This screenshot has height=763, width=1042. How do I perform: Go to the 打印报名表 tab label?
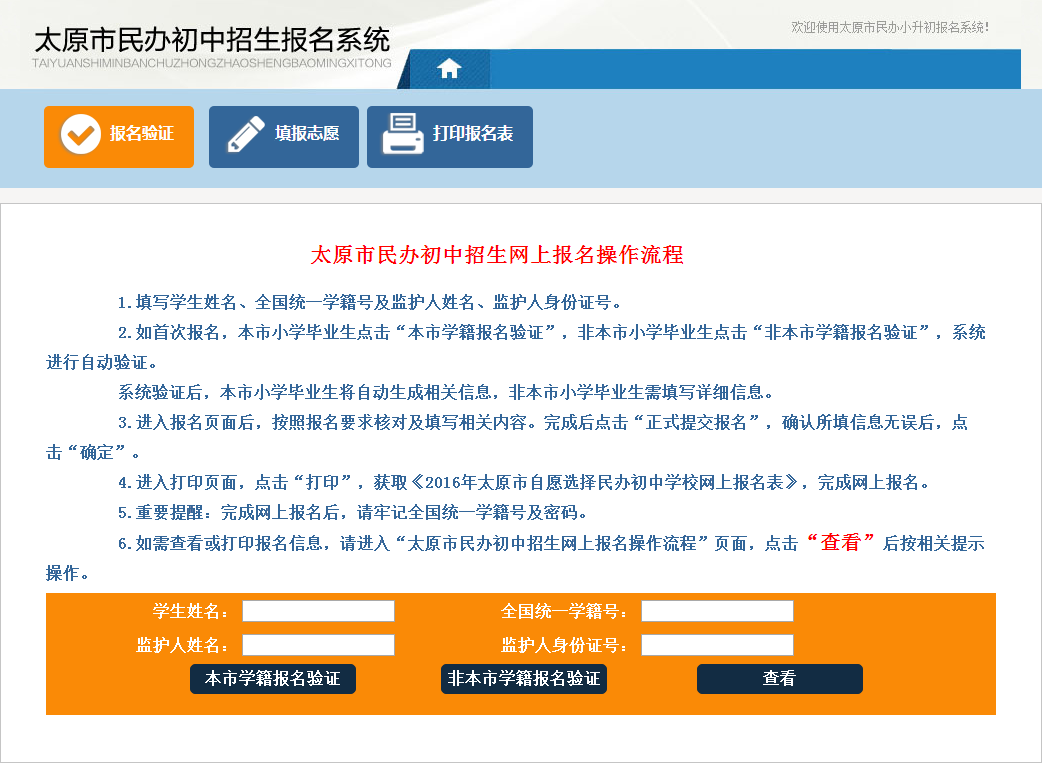point(473,134)
